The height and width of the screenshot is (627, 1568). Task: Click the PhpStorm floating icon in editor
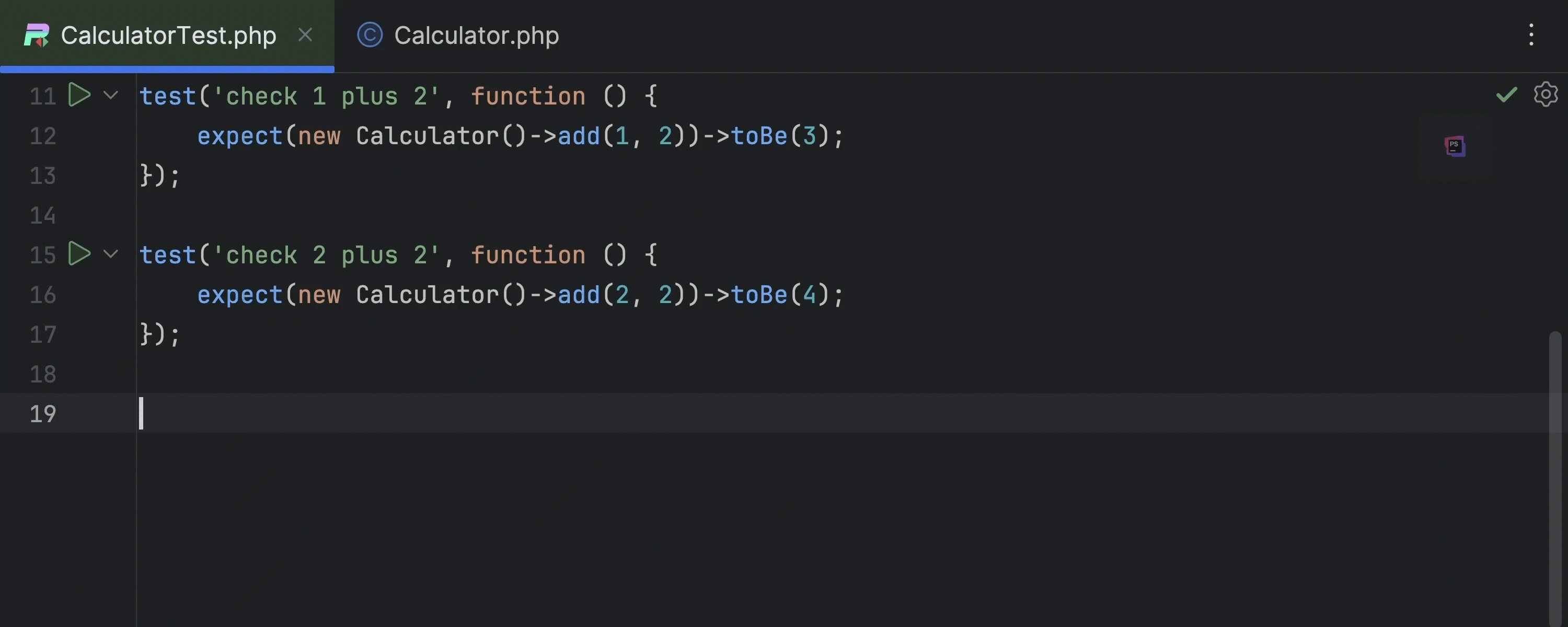[x=1454, y=146]
